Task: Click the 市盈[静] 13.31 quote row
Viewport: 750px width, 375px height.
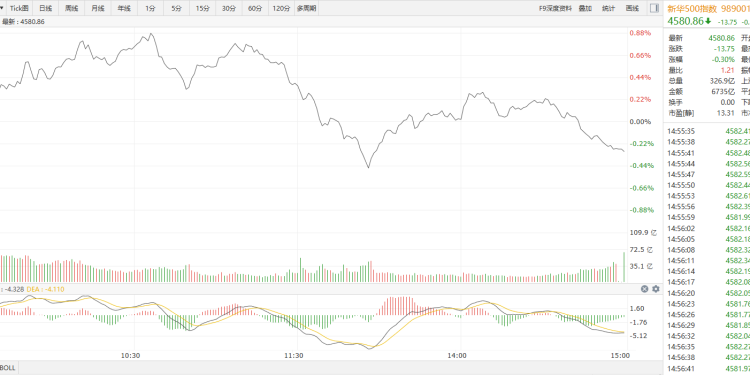Action: (x=702, y=113)
